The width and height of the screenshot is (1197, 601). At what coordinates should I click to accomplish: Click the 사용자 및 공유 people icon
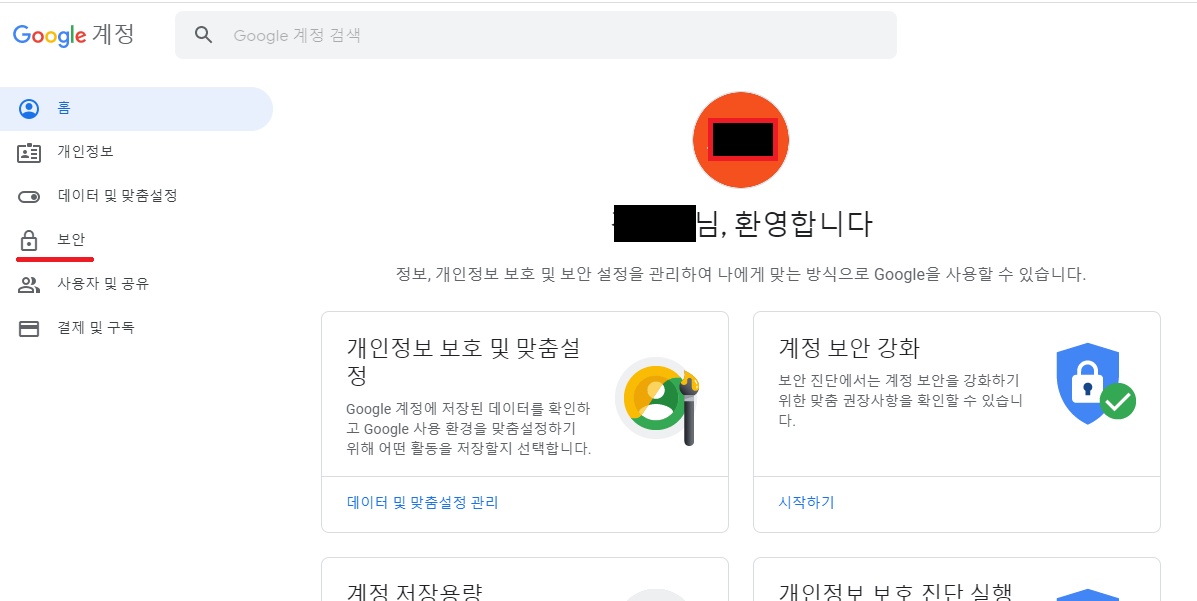29,286
